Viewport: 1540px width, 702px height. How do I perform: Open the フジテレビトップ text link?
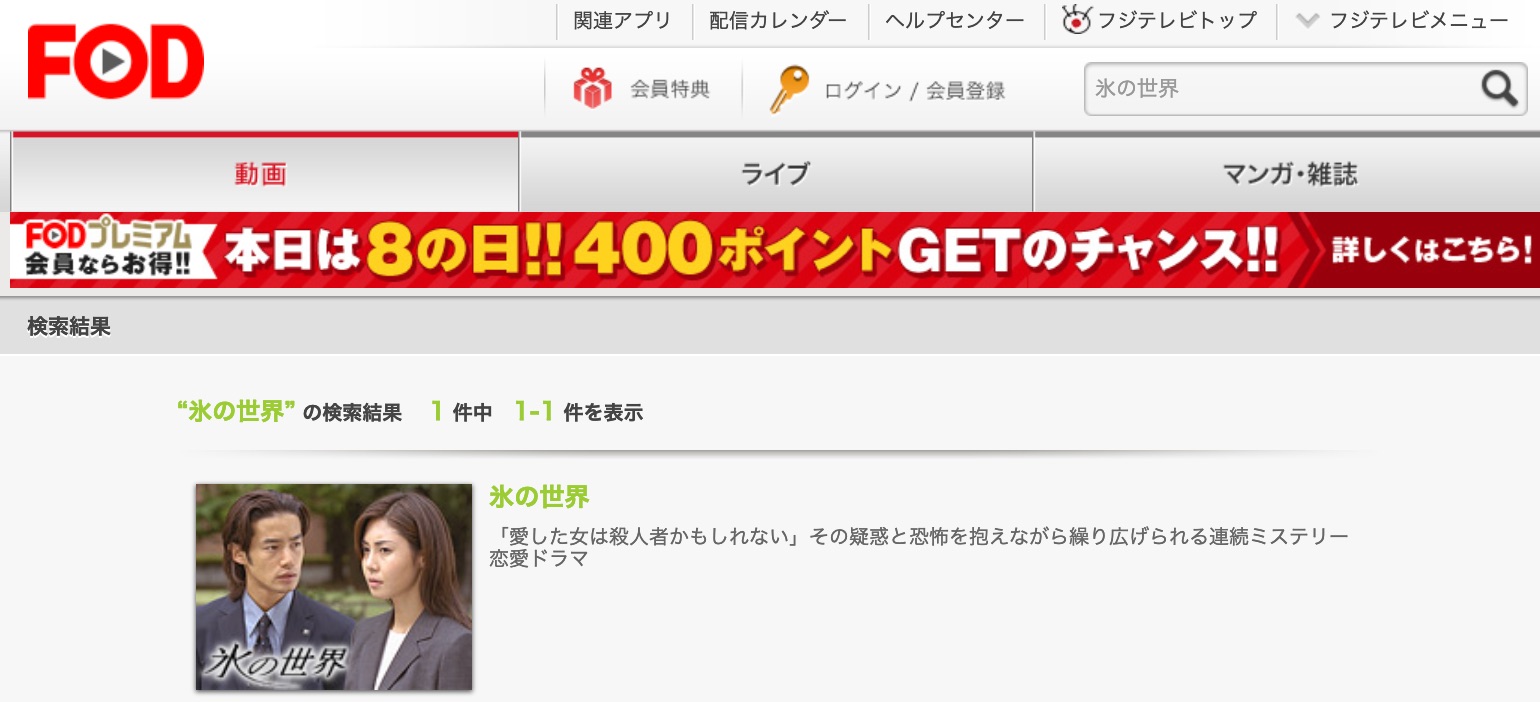[1176, 20]
